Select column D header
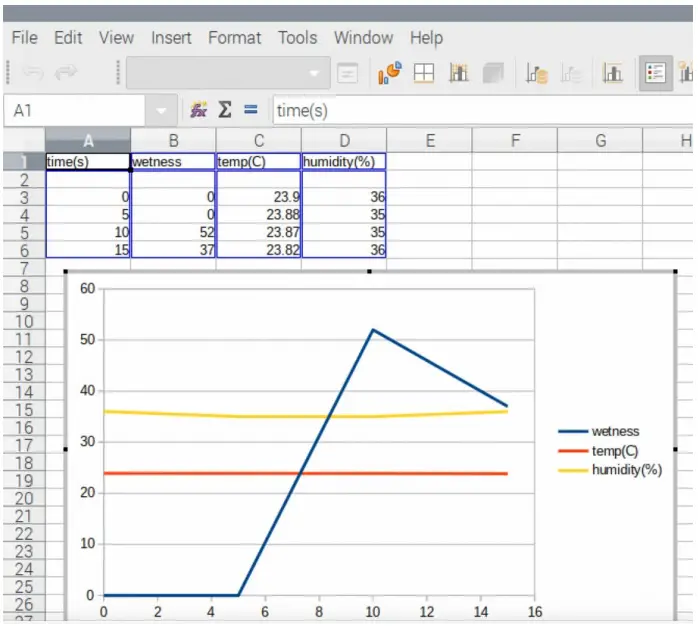698x626 pixels. coord(344,141)
